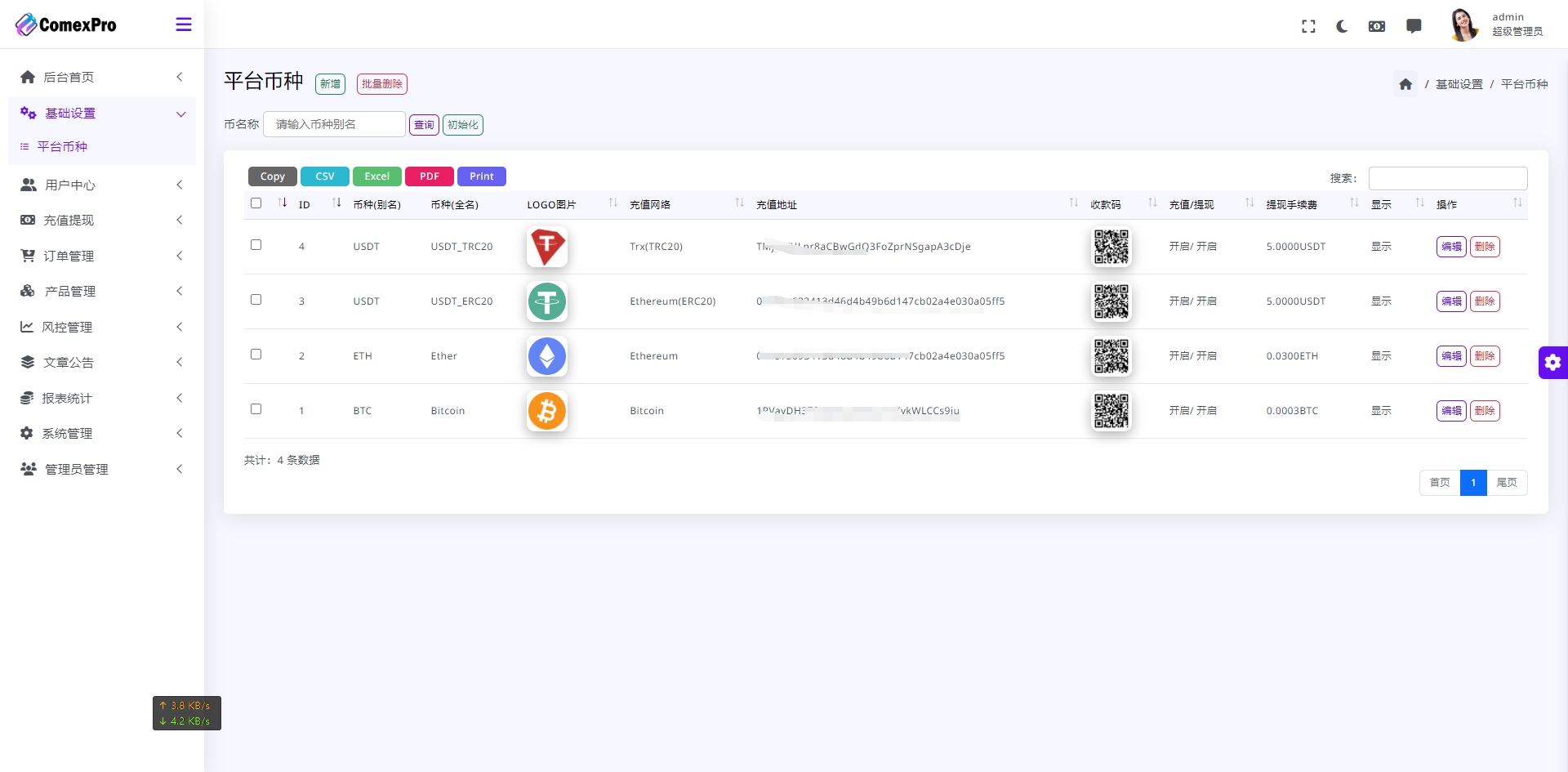This screenshot has width=1568, height=772.
Task: Toggle the hamburger sidebar menu icon
Action: 184,25
